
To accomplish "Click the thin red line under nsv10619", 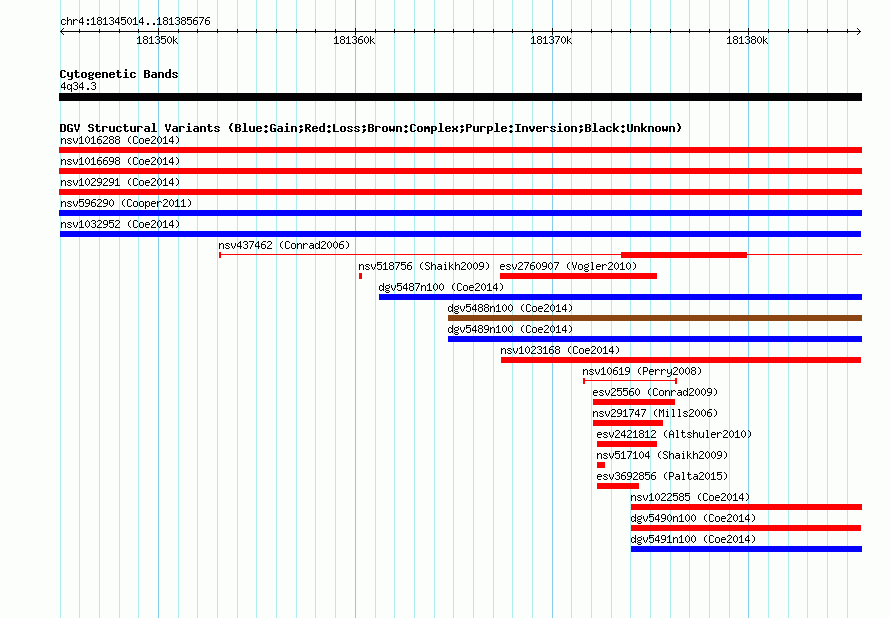I will (x=630, y=381).
